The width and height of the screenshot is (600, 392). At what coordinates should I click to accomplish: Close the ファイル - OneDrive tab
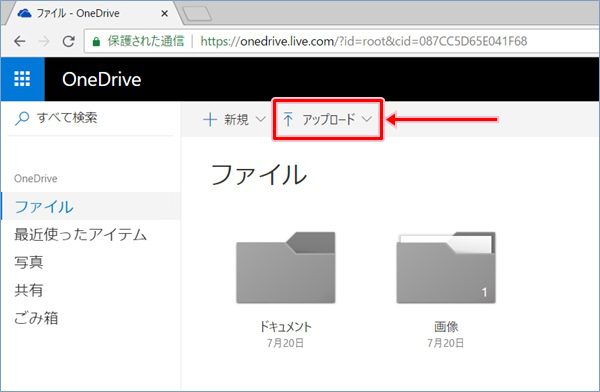tap(165, 13)
